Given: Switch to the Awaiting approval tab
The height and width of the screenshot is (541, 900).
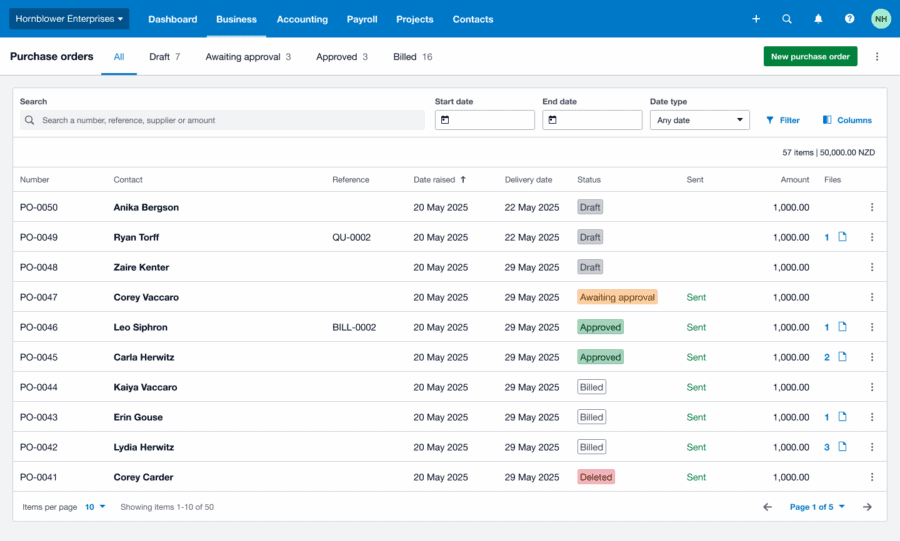Looking at the screenshot, I should click(x=248, y=57).
